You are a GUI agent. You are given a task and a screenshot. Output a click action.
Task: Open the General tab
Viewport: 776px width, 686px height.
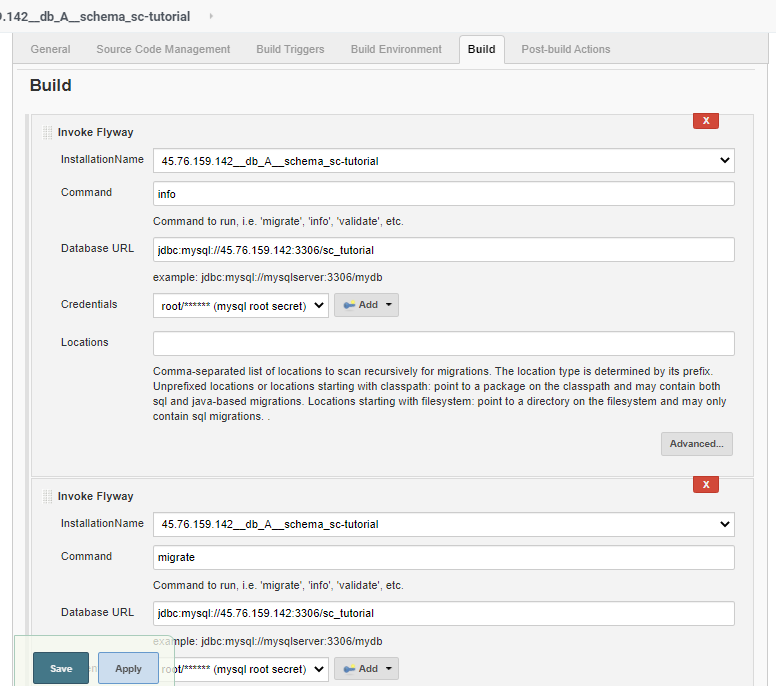[50, 49]
